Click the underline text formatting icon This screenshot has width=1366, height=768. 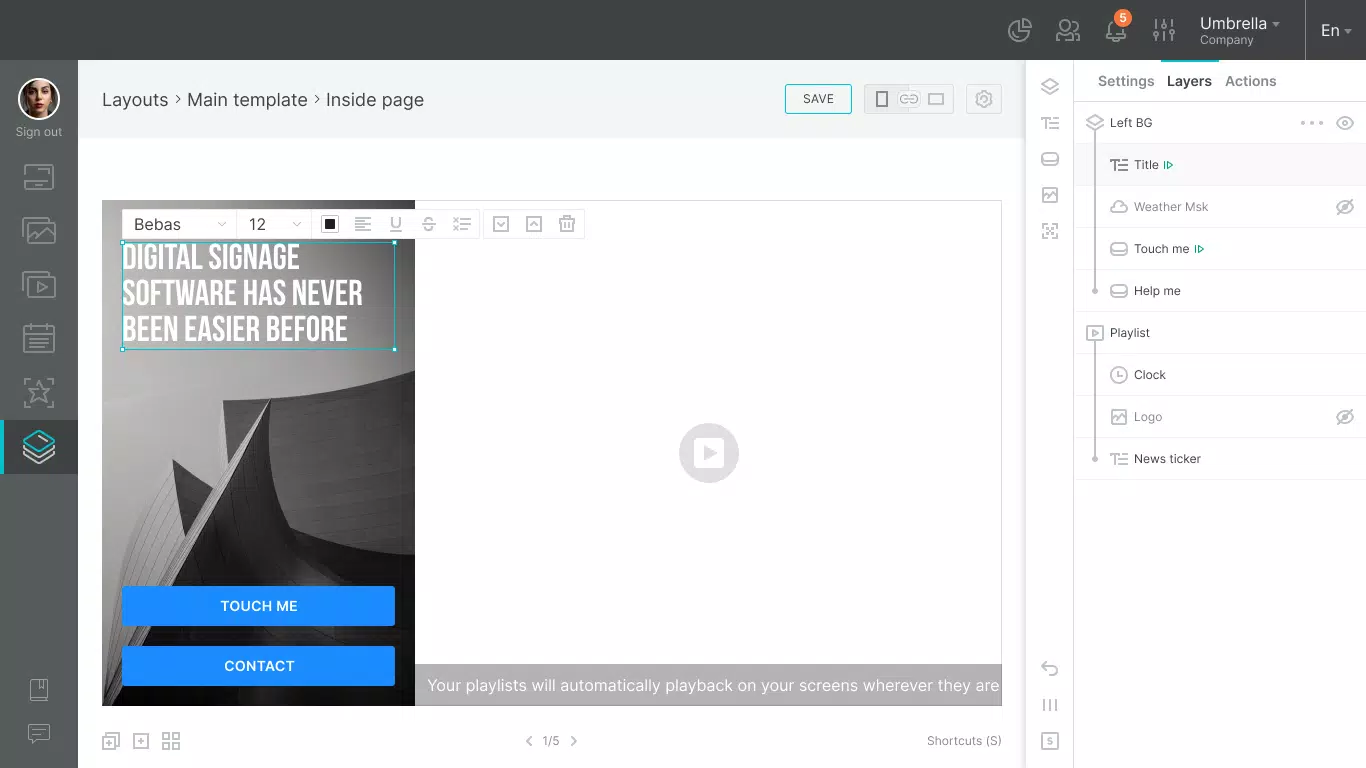[396, 224]
